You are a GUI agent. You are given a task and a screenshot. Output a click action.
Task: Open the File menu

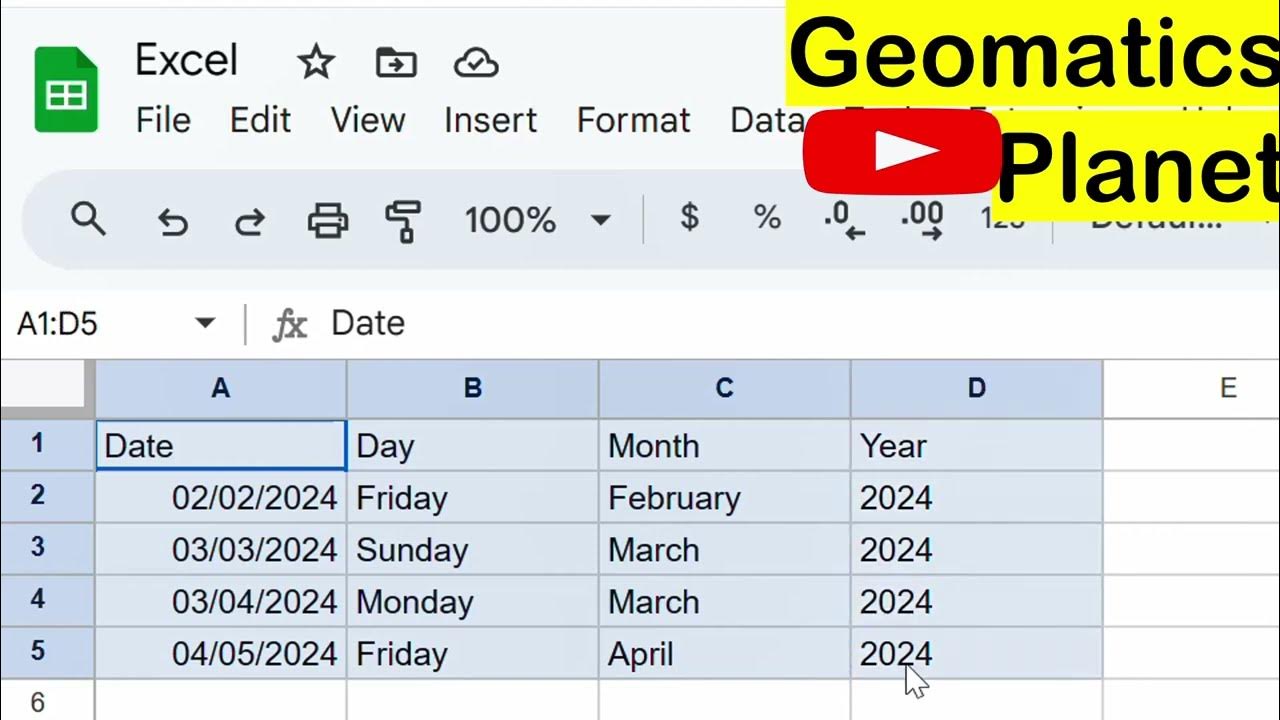coord(163,121)
